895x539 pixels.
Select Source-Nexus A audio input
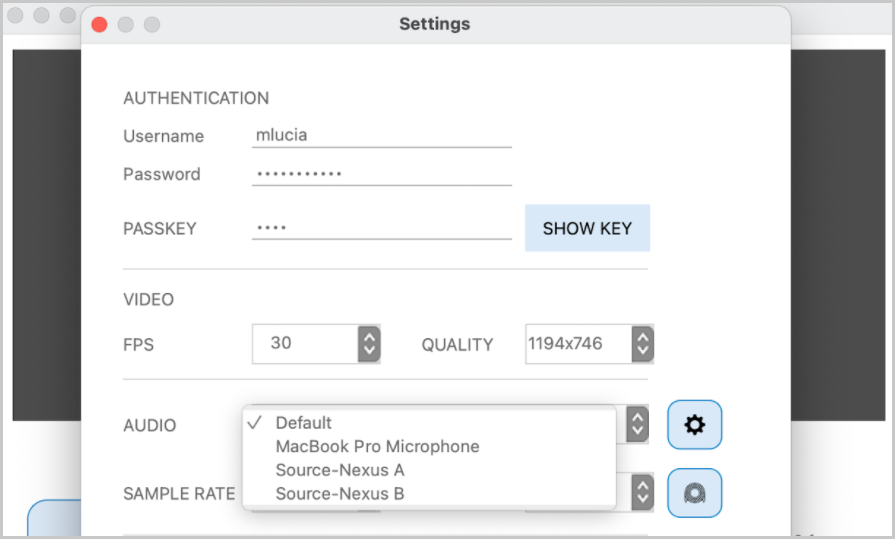(340, 470)
